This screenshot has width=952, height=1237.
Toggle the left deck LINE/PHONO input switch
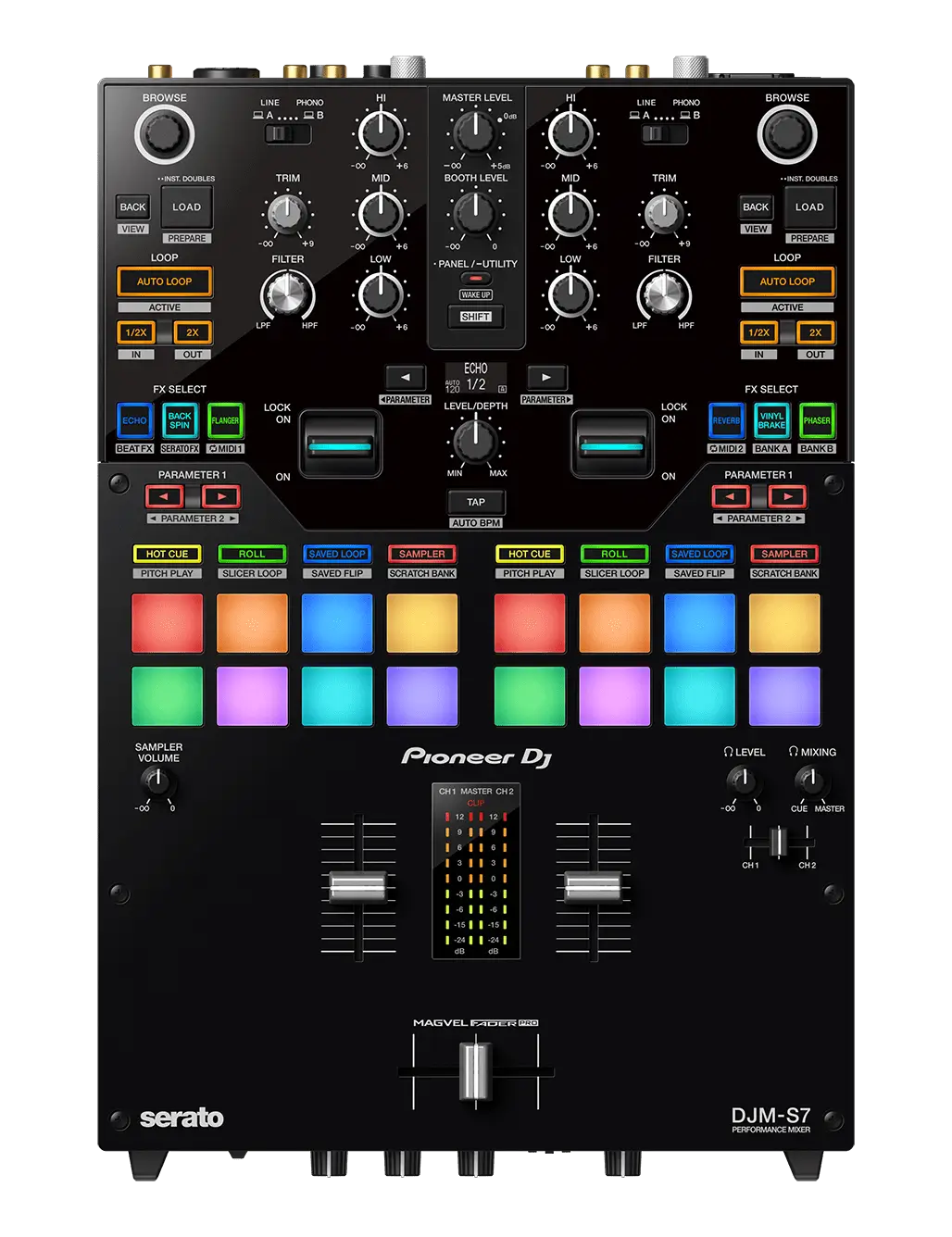pos(287,134)
